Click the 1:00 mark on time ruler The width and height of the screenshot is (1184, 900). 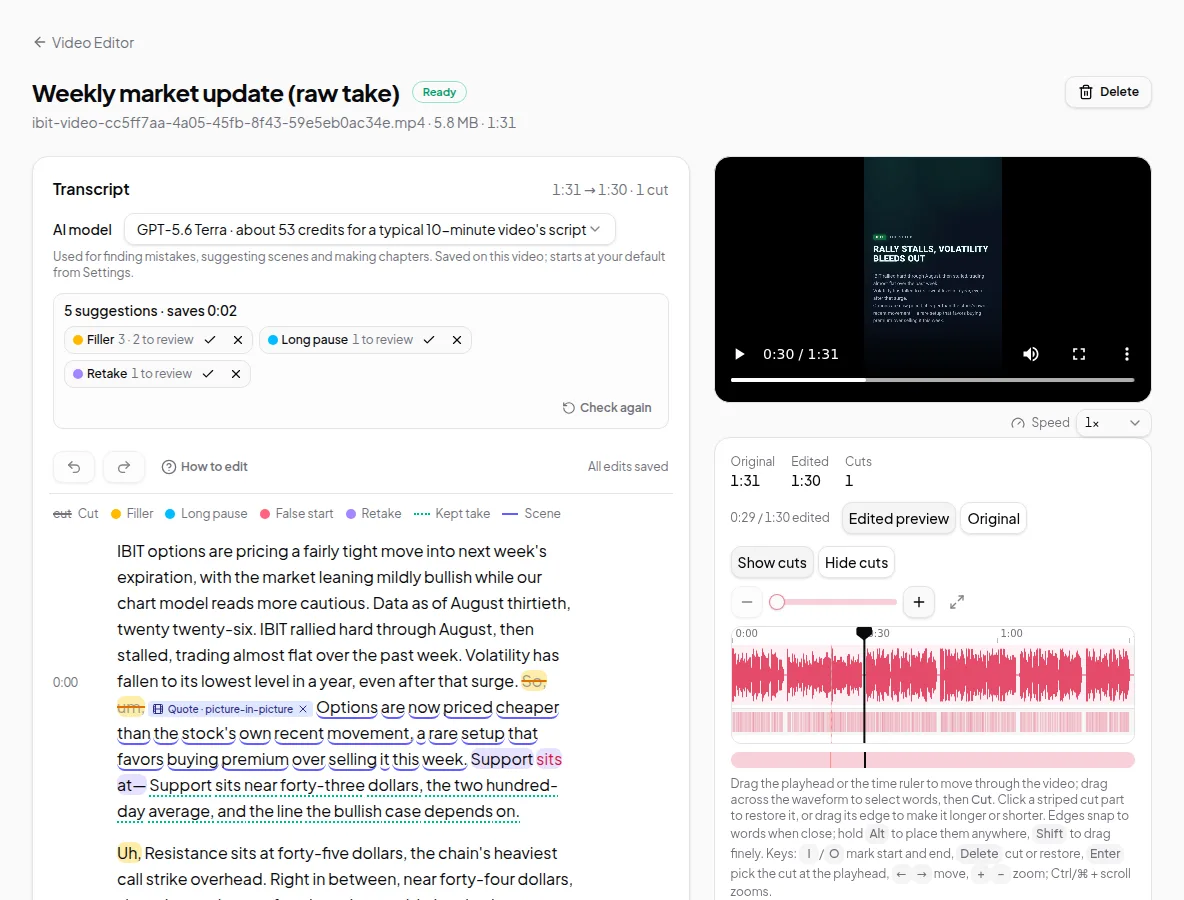pyautogui.click(x=1012, y=633)
